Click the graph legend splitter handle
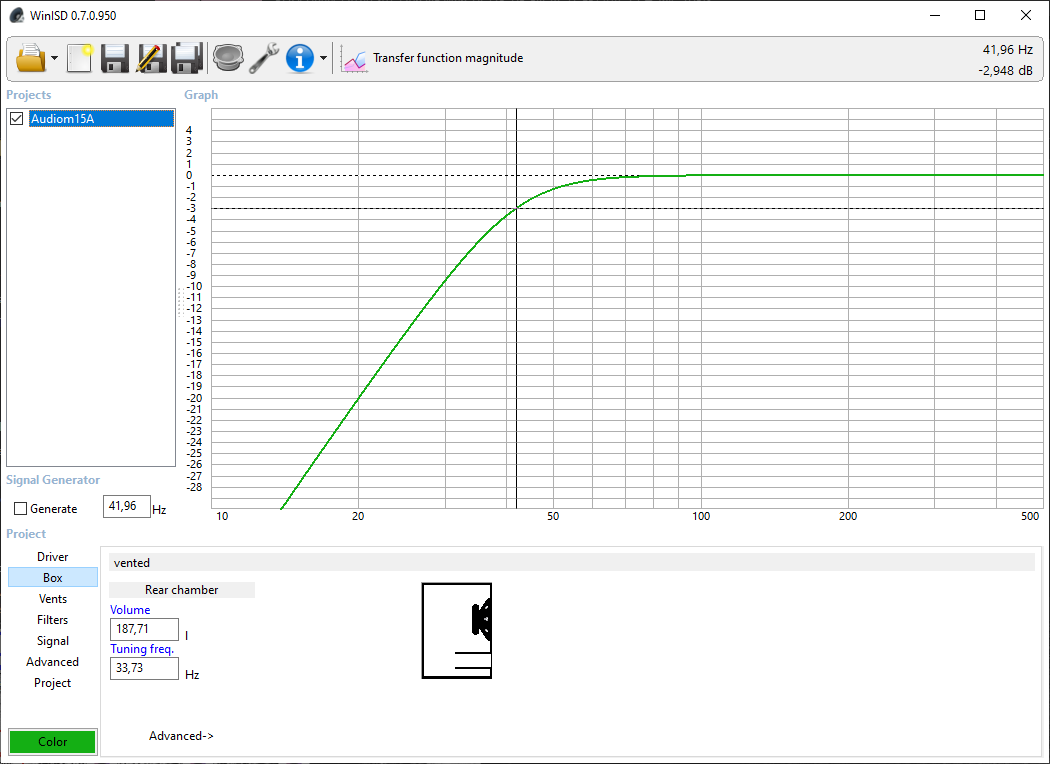Screen dimensions: 1050x764 (x=180, y=302)
